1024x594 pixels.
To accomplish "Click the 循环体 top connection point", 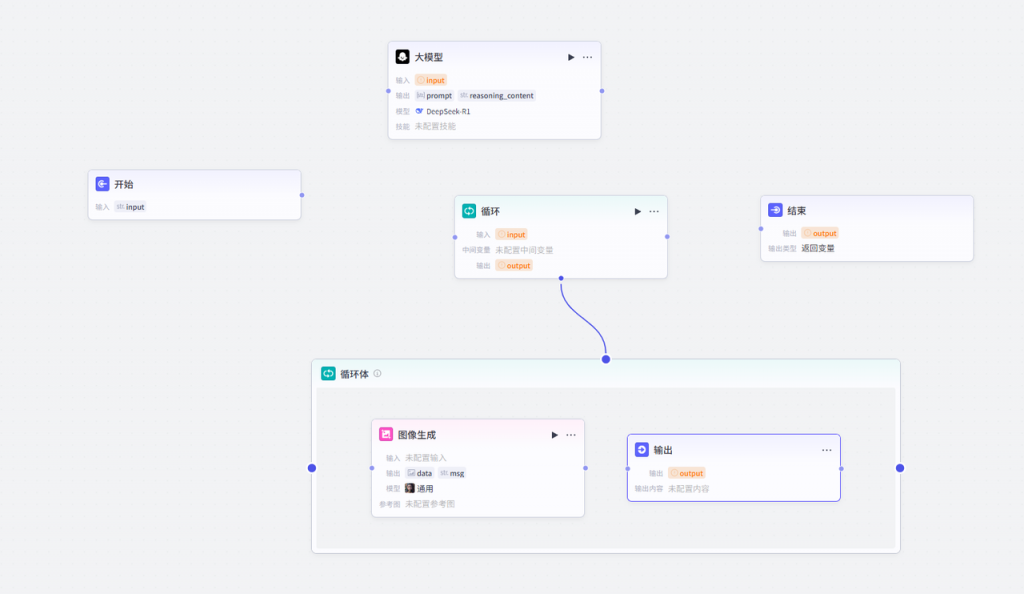I will click(x=605, y=359).
